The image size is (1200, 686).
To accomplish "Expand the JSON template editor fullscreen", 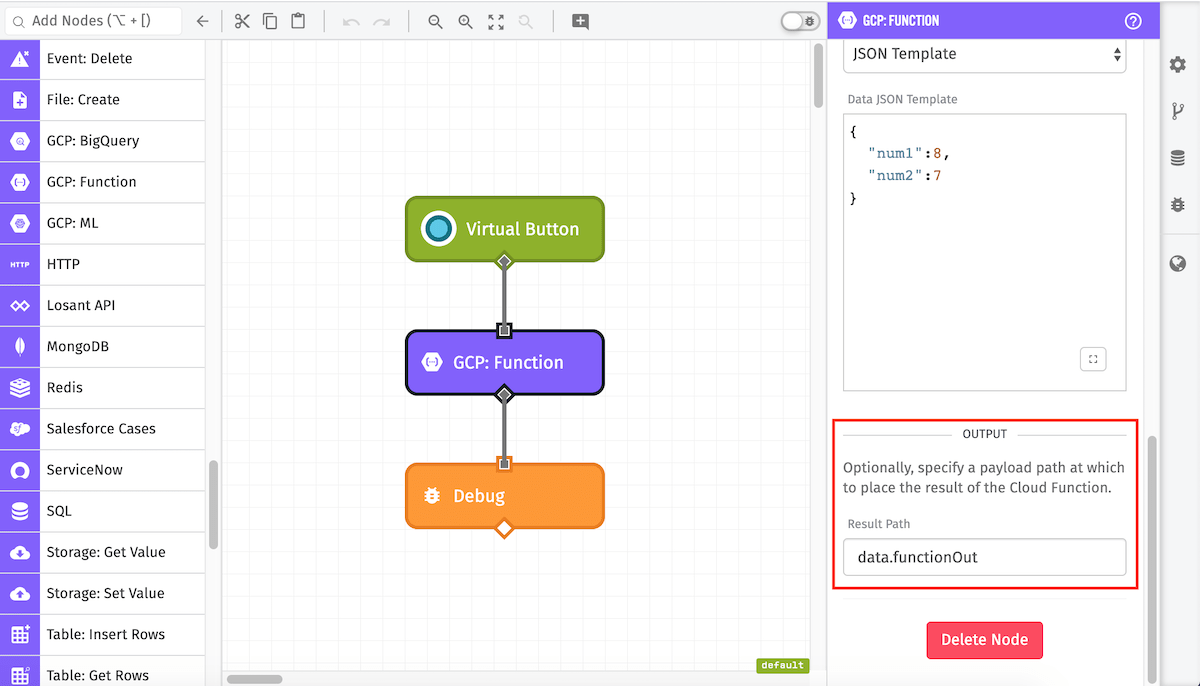I will [1093, 359].
